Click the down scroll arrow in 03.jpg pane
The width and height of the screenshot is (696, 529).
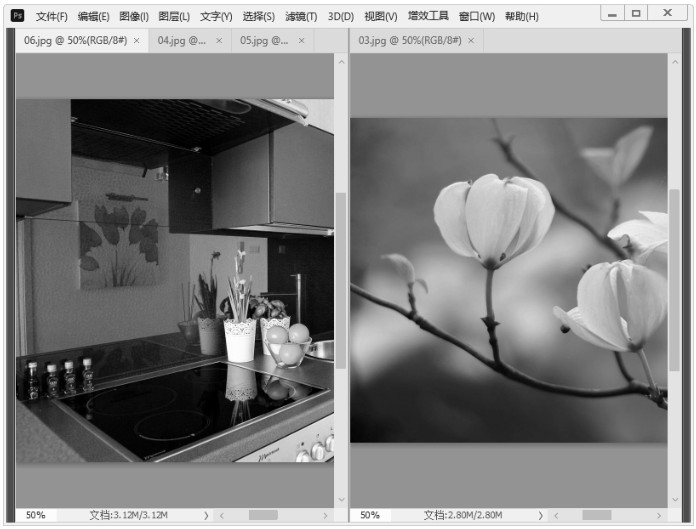pos(675,499)
